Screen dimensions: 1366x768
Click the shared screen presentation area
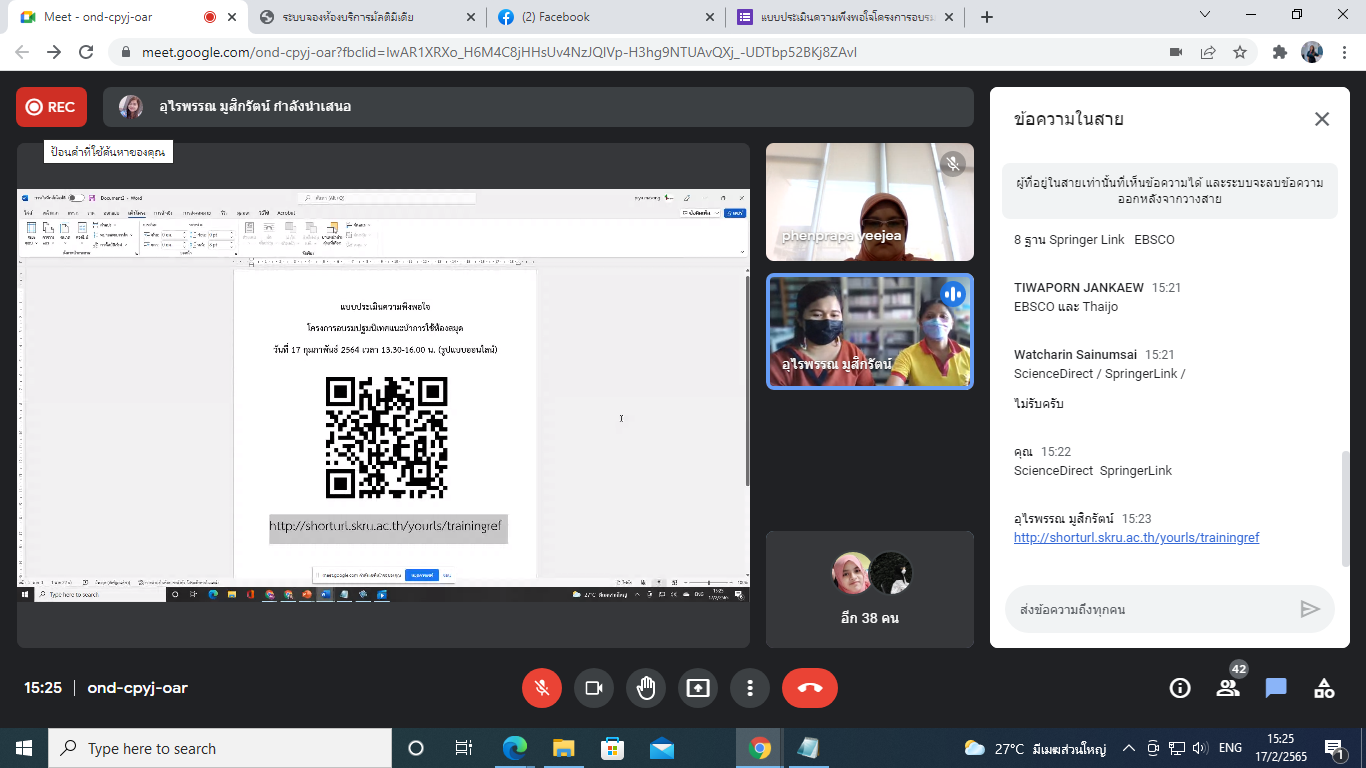pyautogui.click(x=383, y=395)
